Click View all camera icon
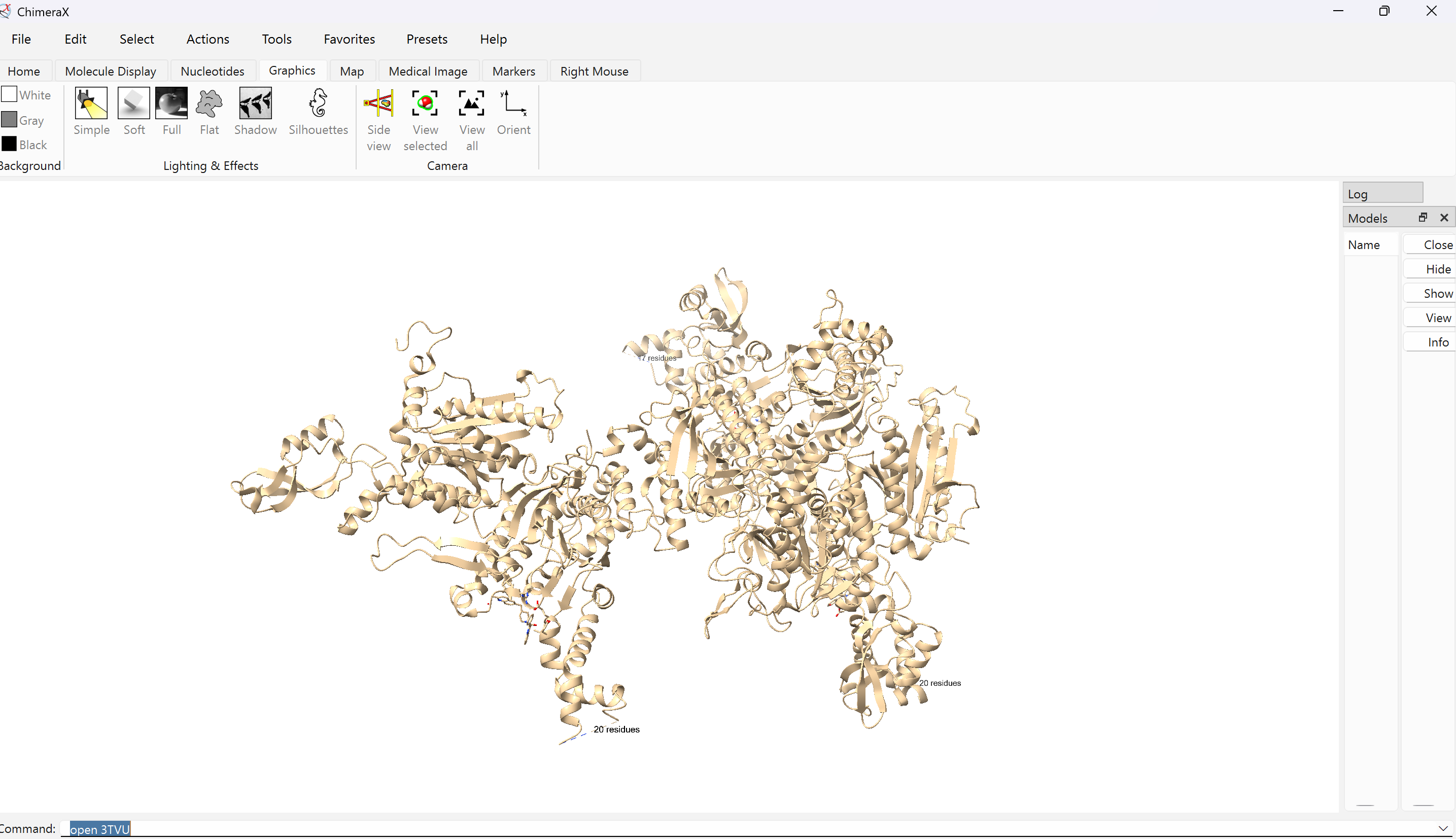The image size is (1456, 839). [x=471, y=103]
